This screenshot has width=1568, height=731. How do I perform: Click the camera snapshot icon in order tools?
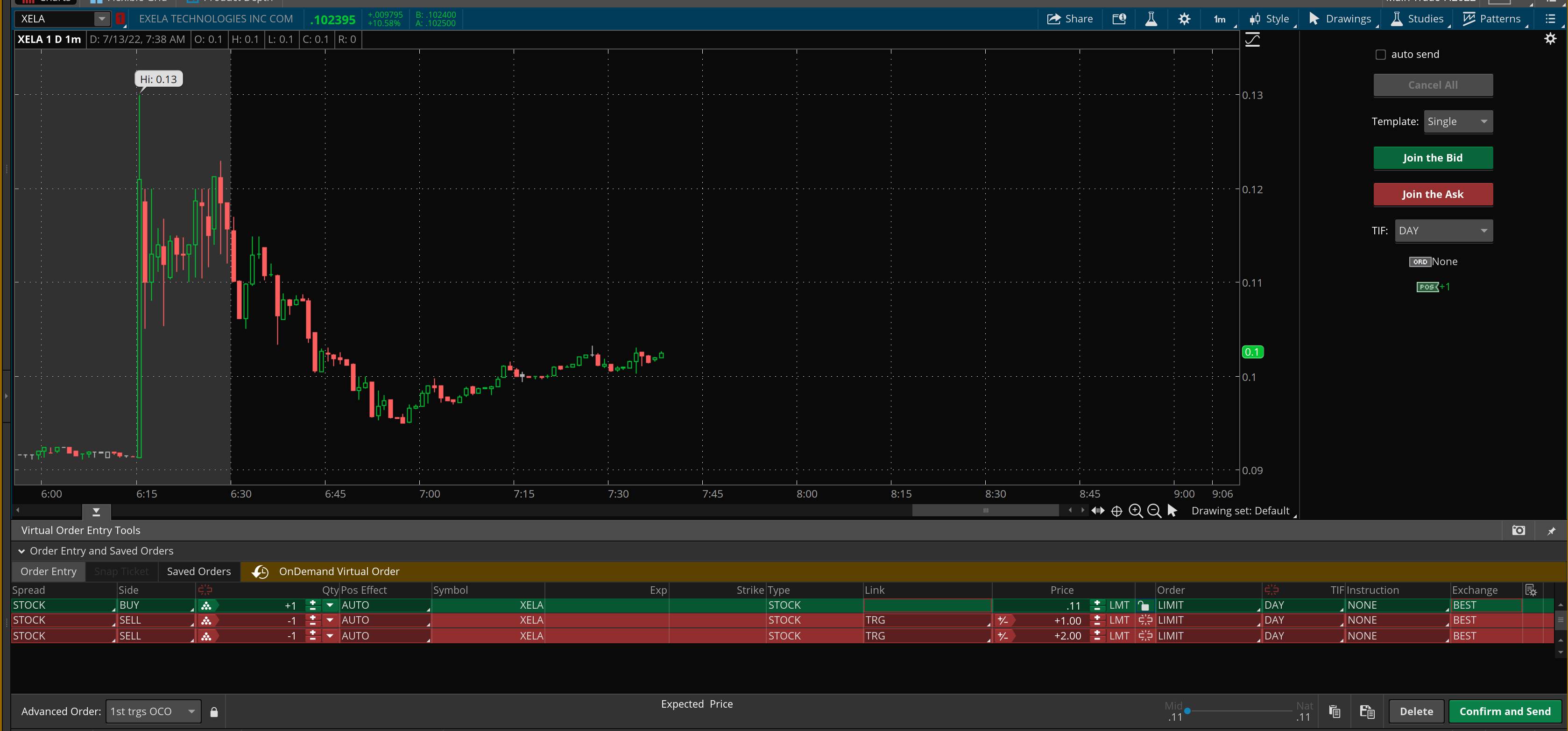tap(1518, 530)
